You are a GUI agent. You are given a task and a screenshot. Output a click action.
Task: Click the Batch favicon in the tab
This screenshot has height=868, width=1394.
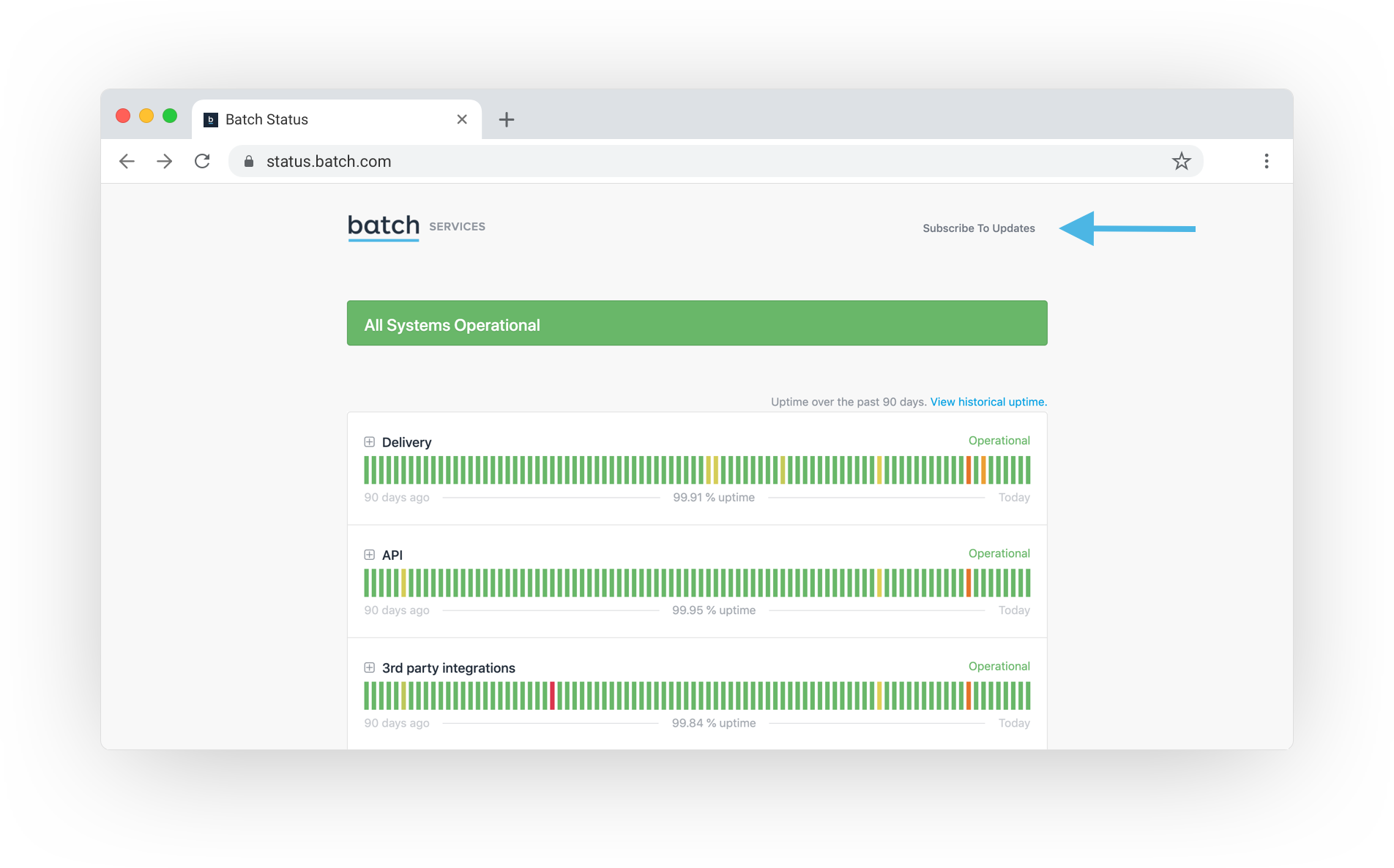tap(211, 120)
